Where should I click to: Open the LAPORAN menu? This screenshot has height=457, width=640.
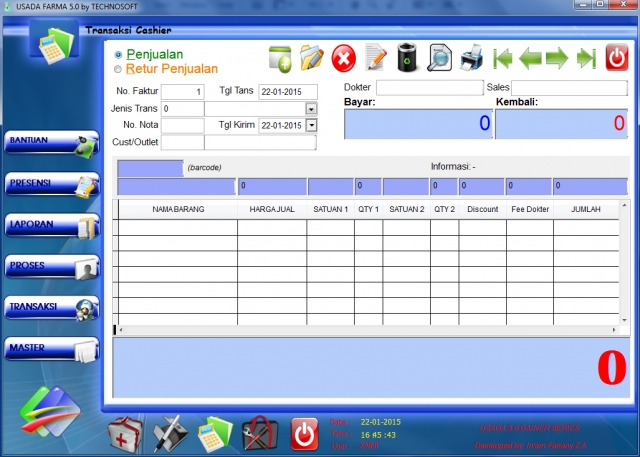point(52,226)
